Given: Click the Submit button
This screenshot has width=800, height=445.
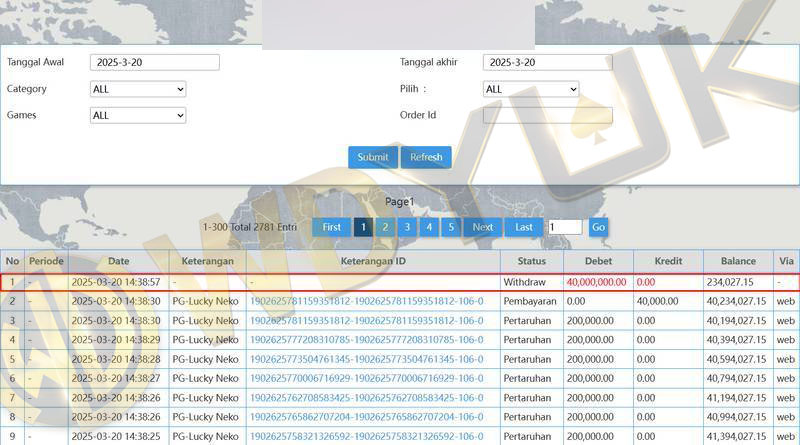Looking at the screenshot, I should click(x=372, y=157).
